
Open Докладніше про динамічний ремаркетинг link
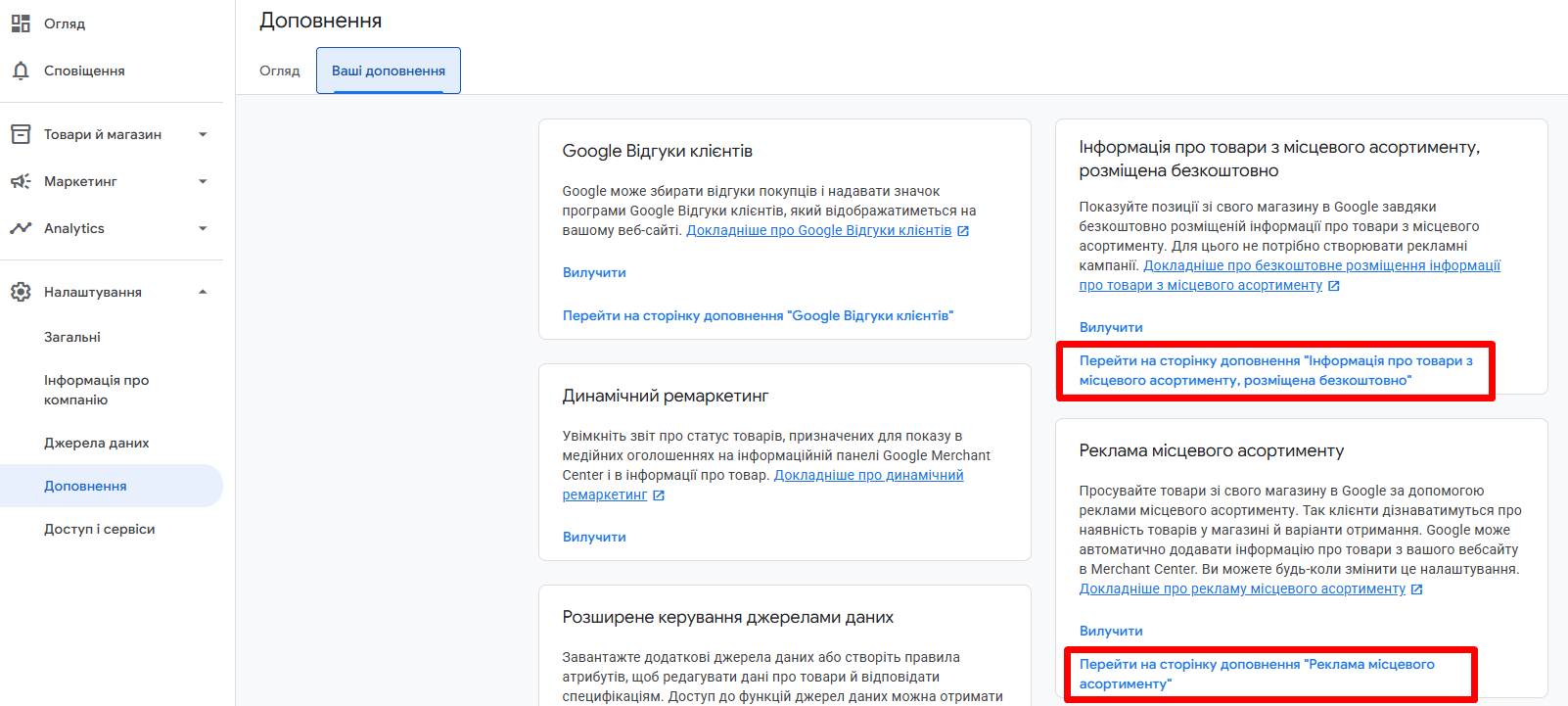pos(763,485)
